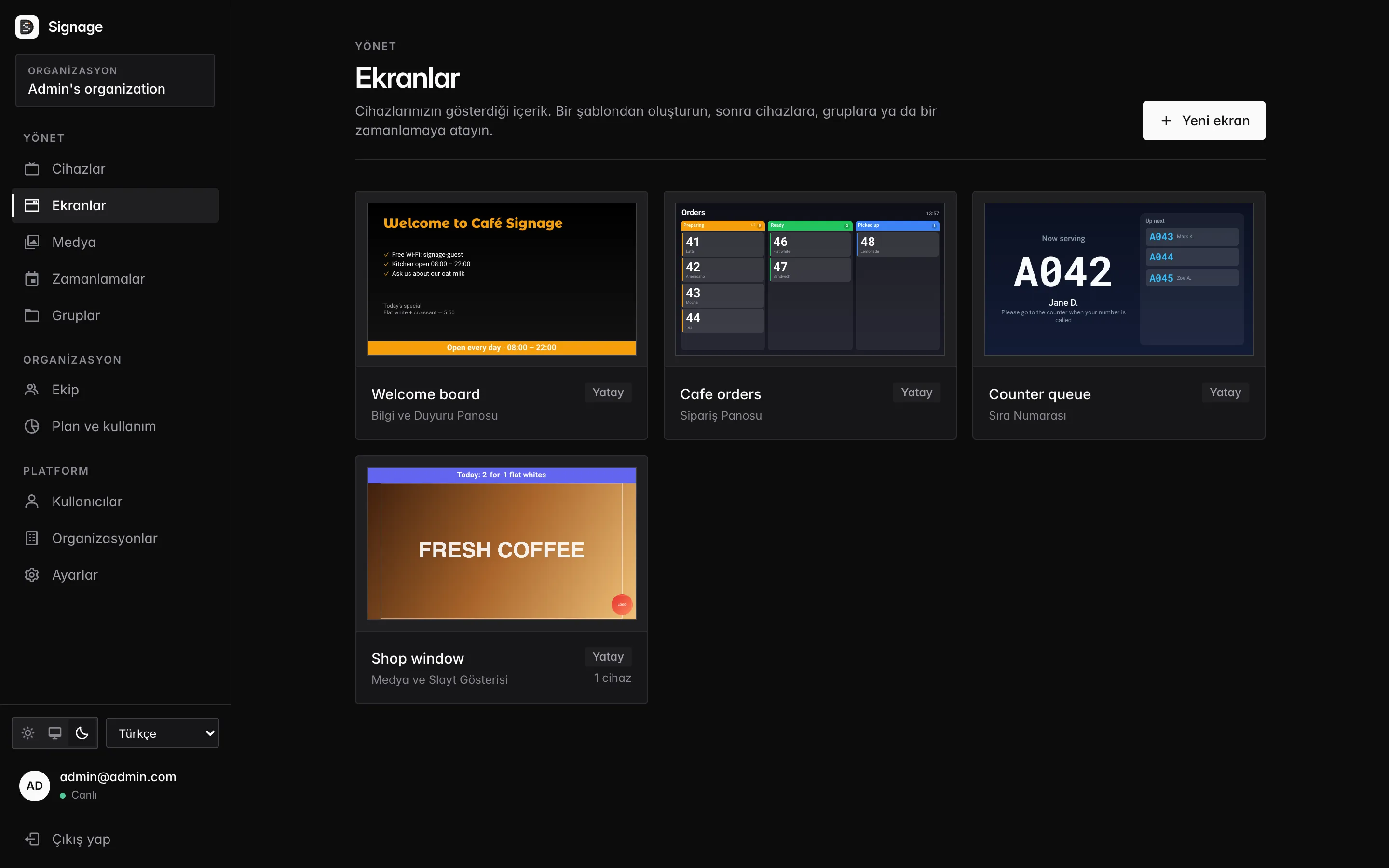Image resolution: width=1389 pixels, height=868 pixels.
Task: Enable dark theme moon icon
Action: pos(82,733)
